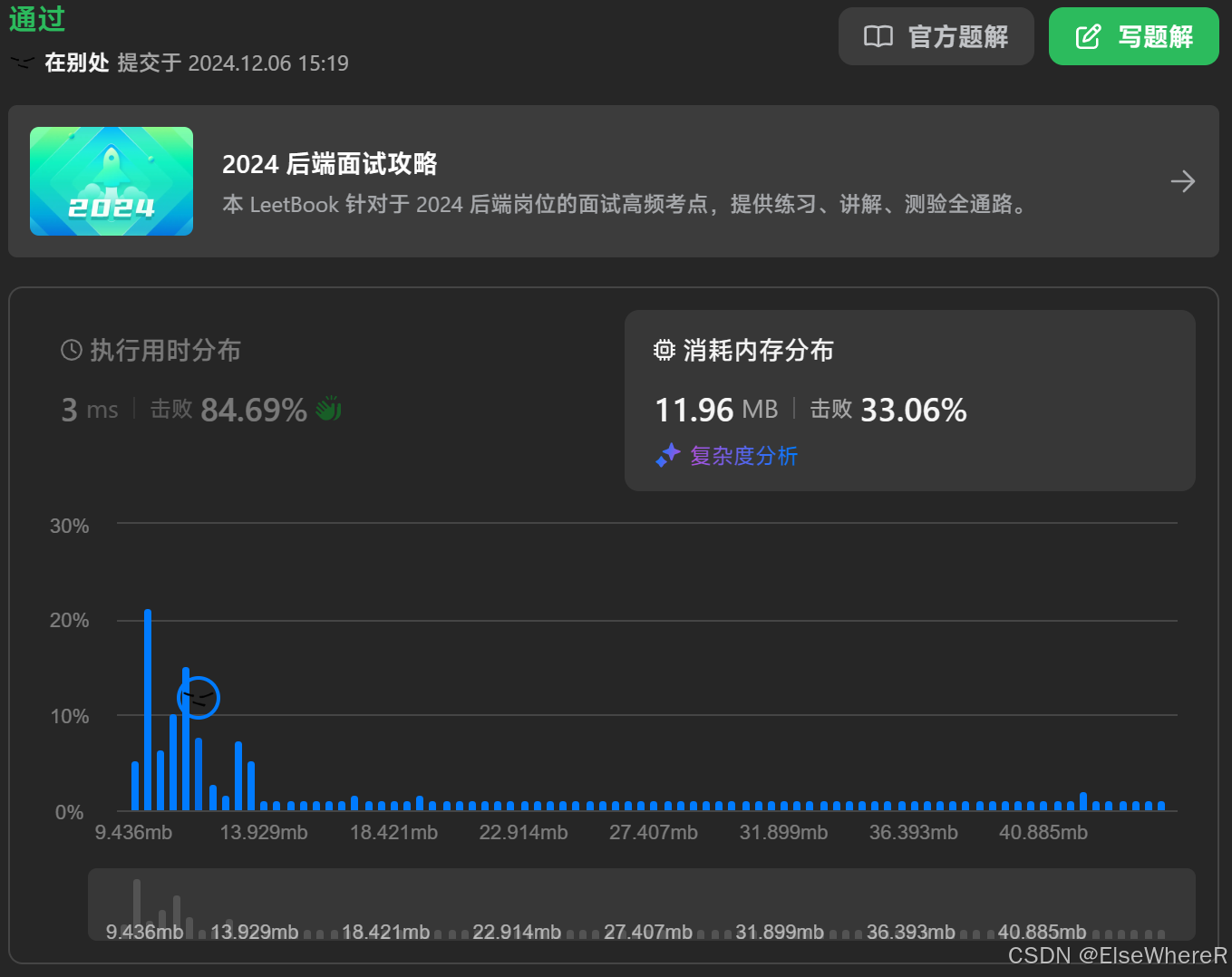Click the arrow on the LeetBook banner

coord(1182,181)
